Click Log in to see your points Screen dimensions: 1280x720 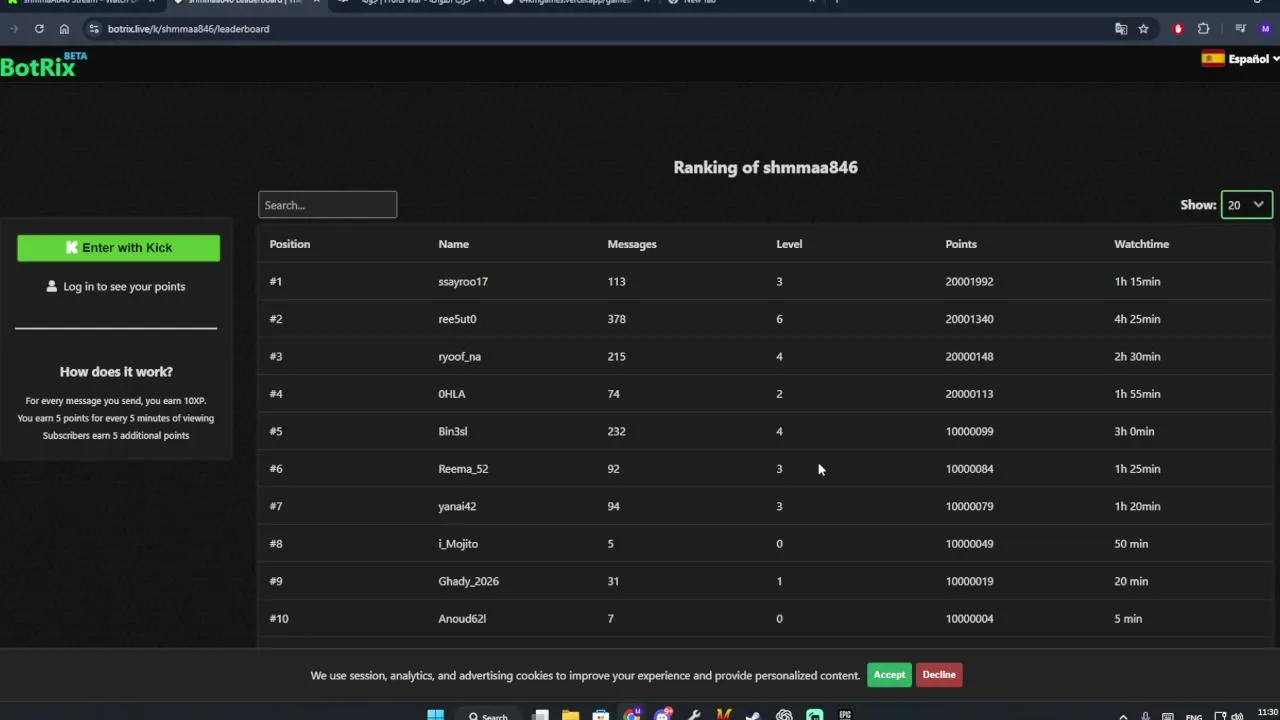tap(116, 287)
